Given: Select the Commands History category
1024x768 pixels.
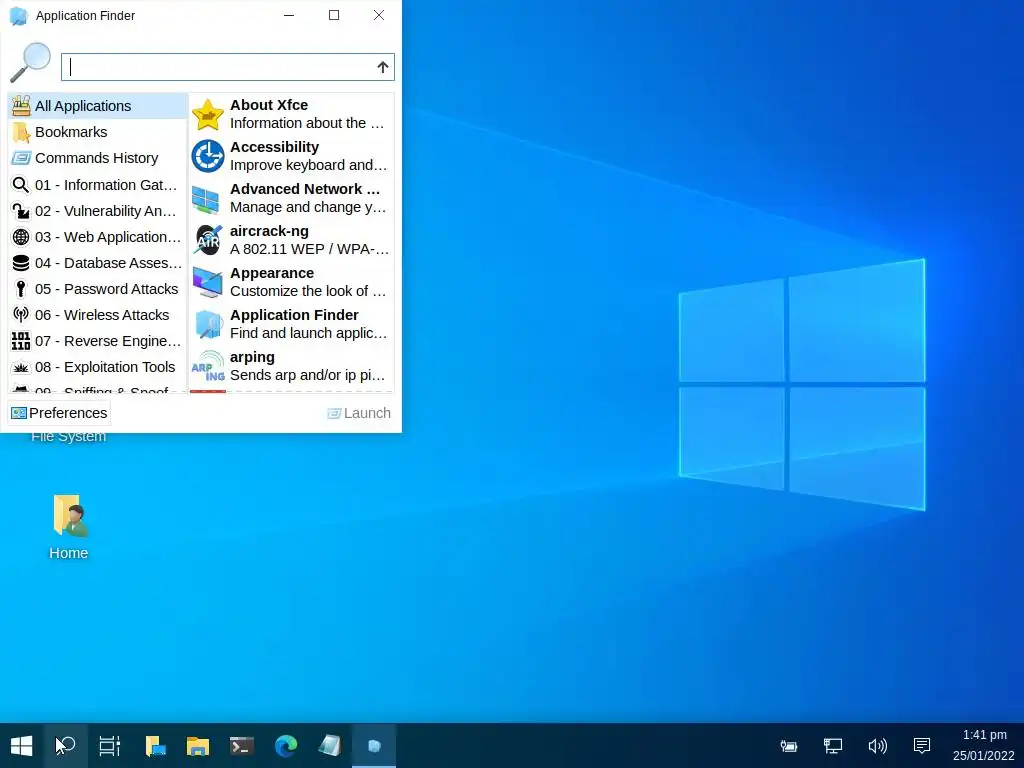Looking at the screenshot, I should 98,158.
